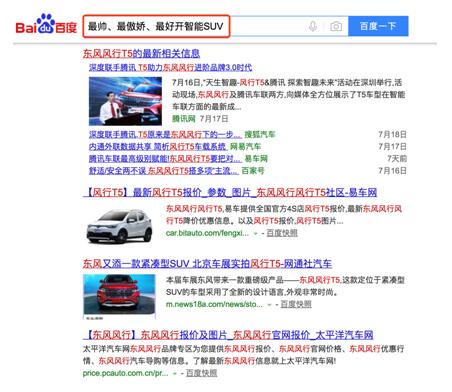
Task: Click the 搜狐汽车 source label
Action: point(260,135)
